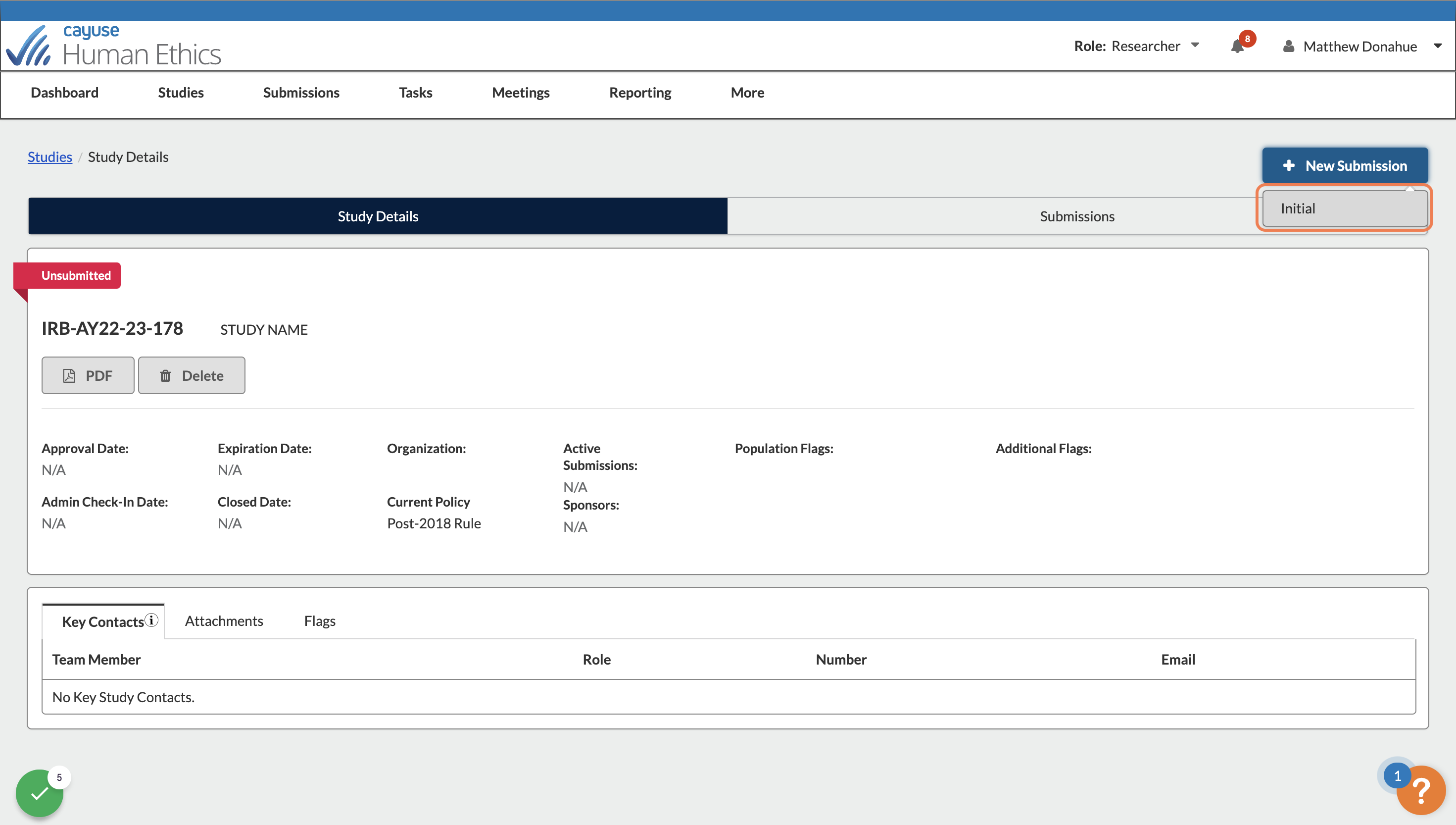
Task: Click the Team Member column header
Action: click(96, 660)
